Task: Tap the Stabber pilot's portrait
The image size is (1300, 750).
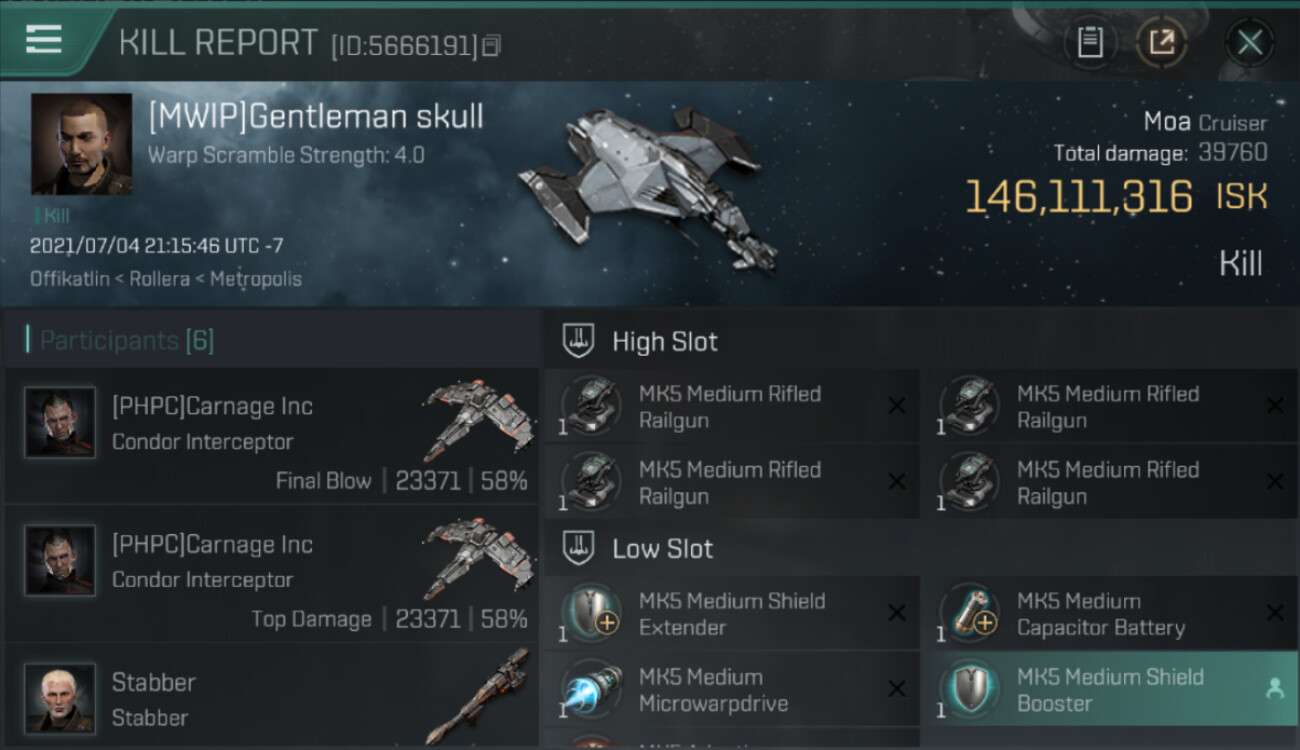Action: [60, 697]
